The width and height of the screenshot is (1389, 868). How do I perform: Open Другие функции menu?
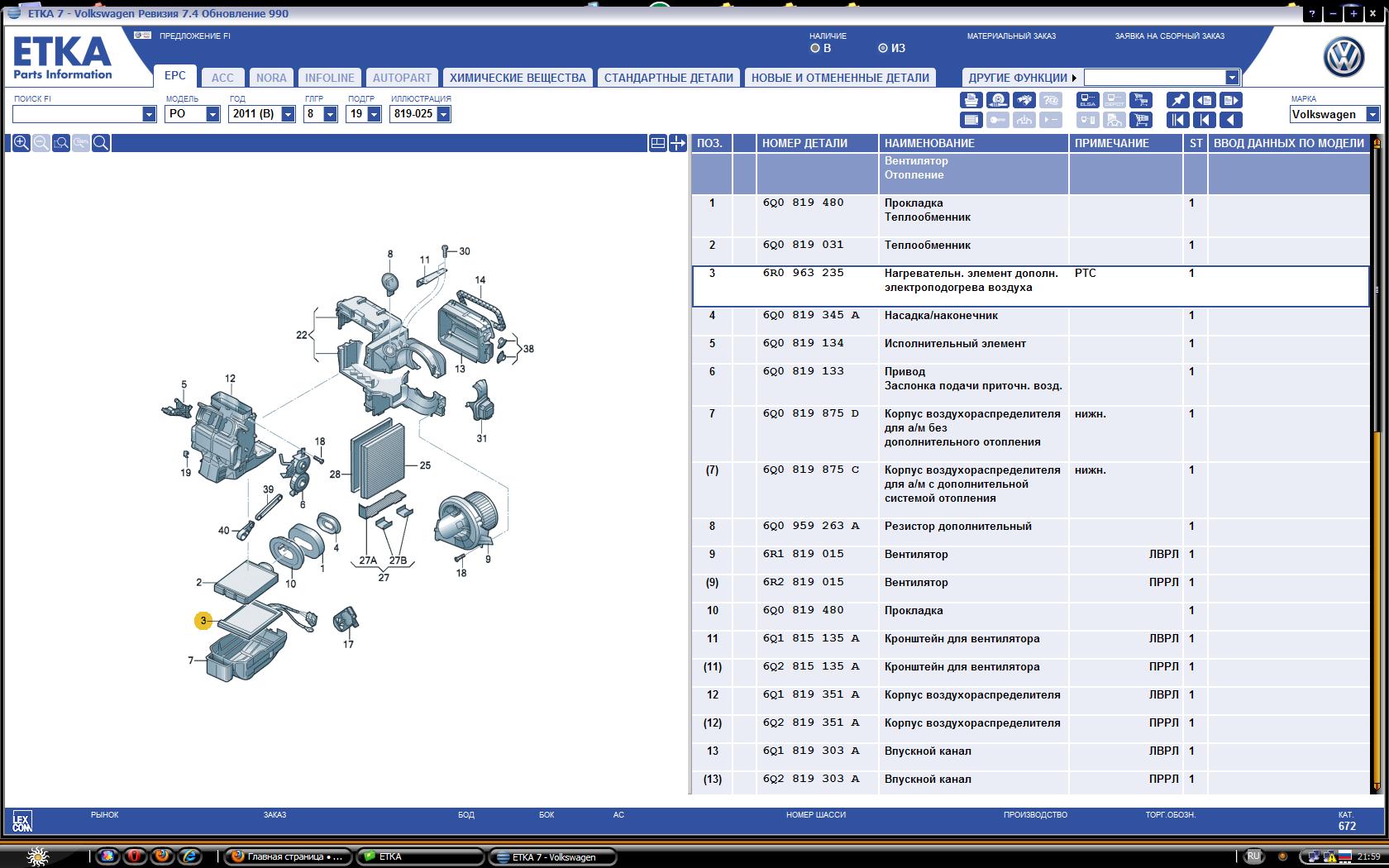click(x=1022, y=78)
